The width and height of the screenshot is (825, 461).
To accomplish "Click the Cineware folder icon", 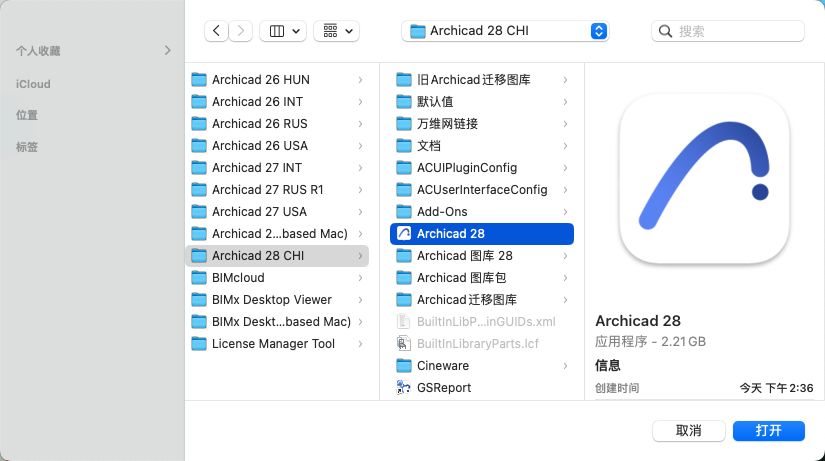I will [404, 366].
